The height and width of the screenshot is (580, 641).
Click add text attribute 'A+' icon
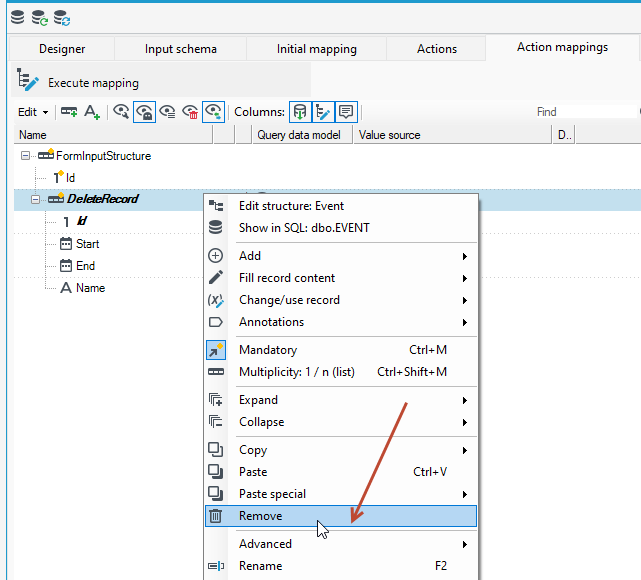coord(92,112)
